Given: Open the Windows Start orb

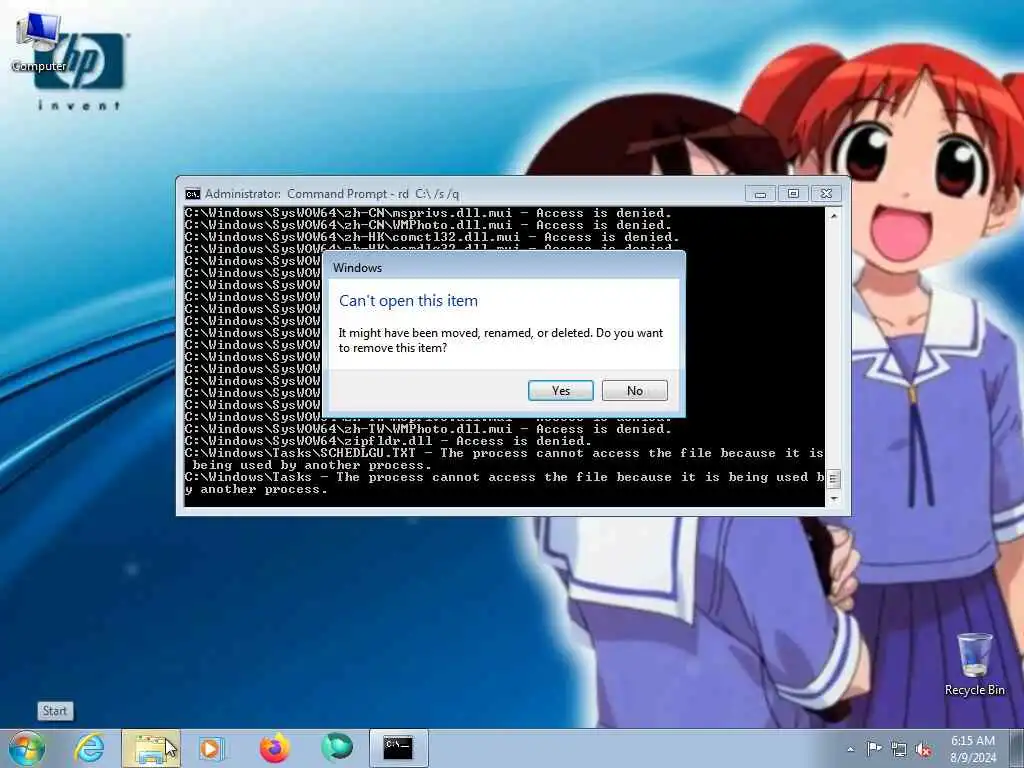Looking at the screenshot, I should [27, 748].
